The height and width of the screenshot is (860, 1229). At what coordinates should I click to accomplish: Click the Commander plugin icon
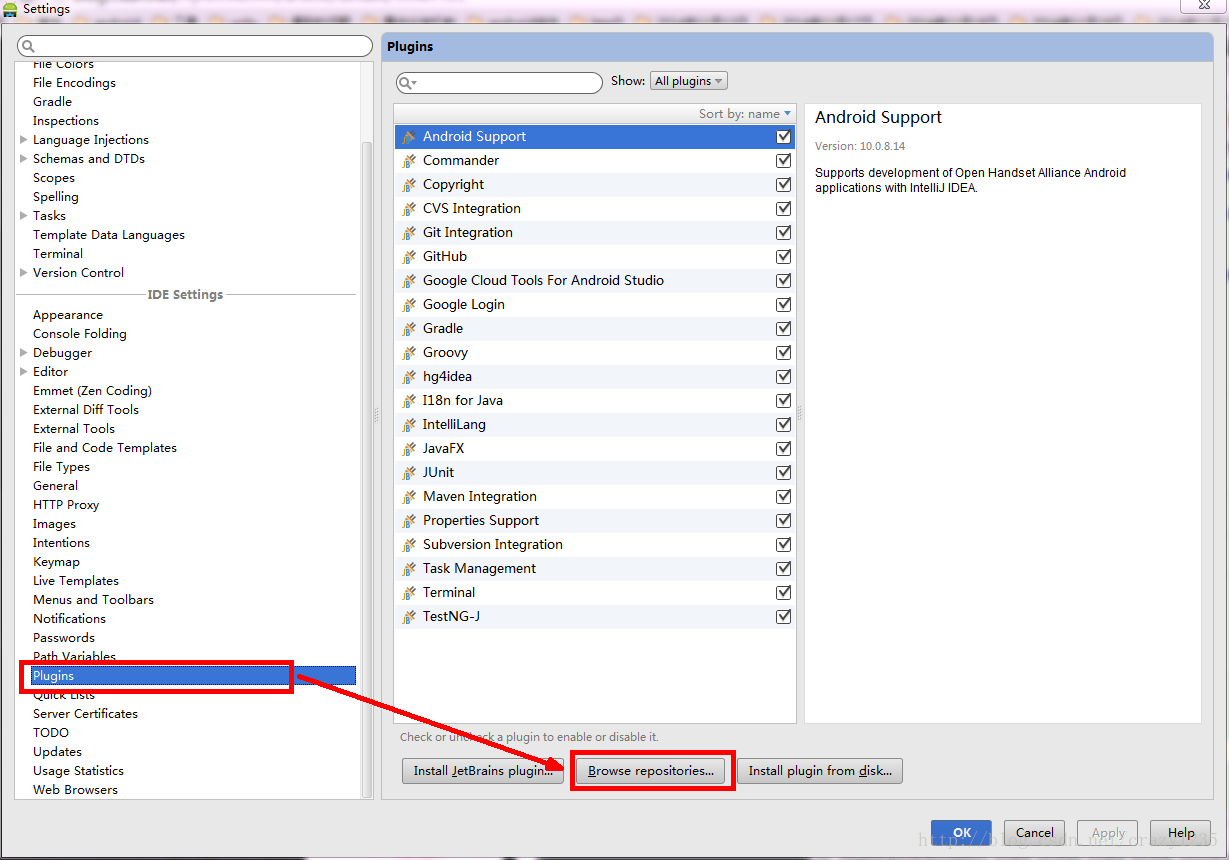tap(409, 161)
